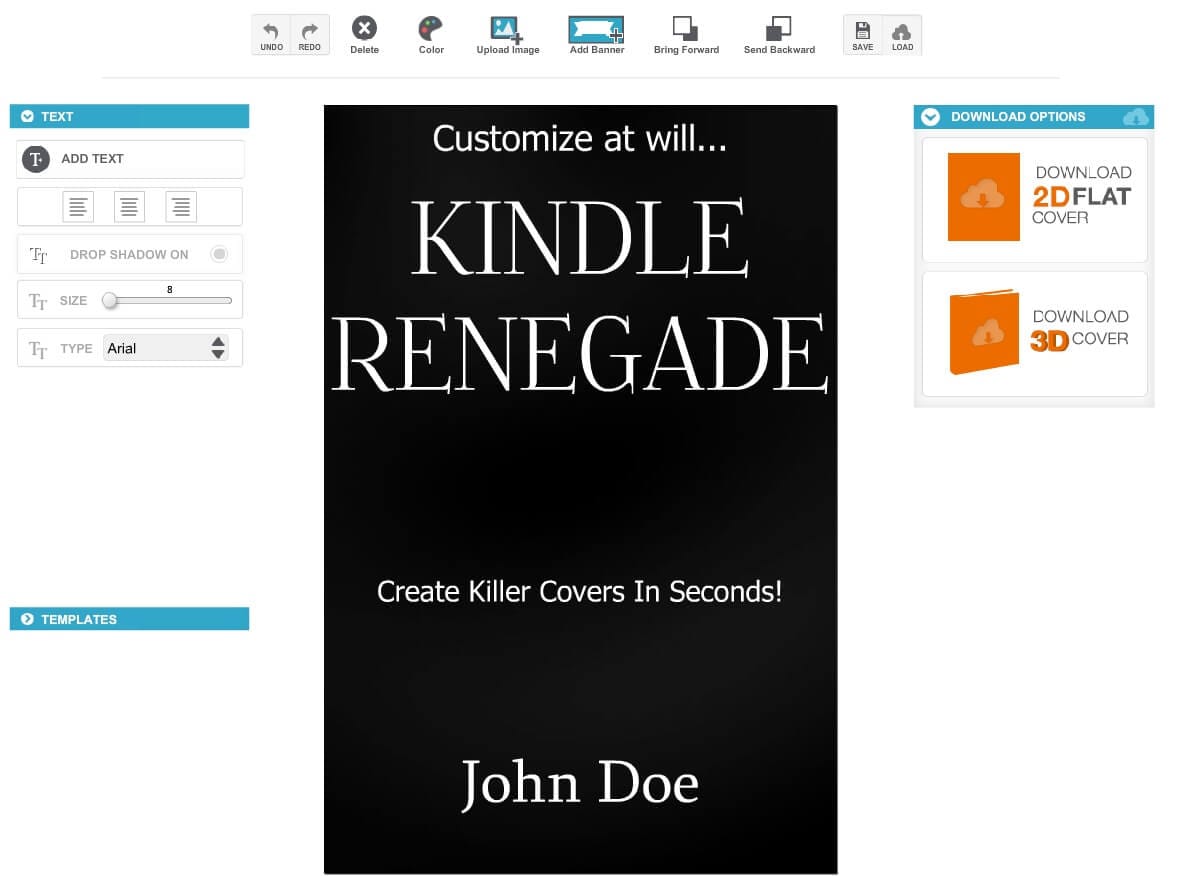
Task: Collapse the TEXT panel header
Action: click(x=130, y=116)
